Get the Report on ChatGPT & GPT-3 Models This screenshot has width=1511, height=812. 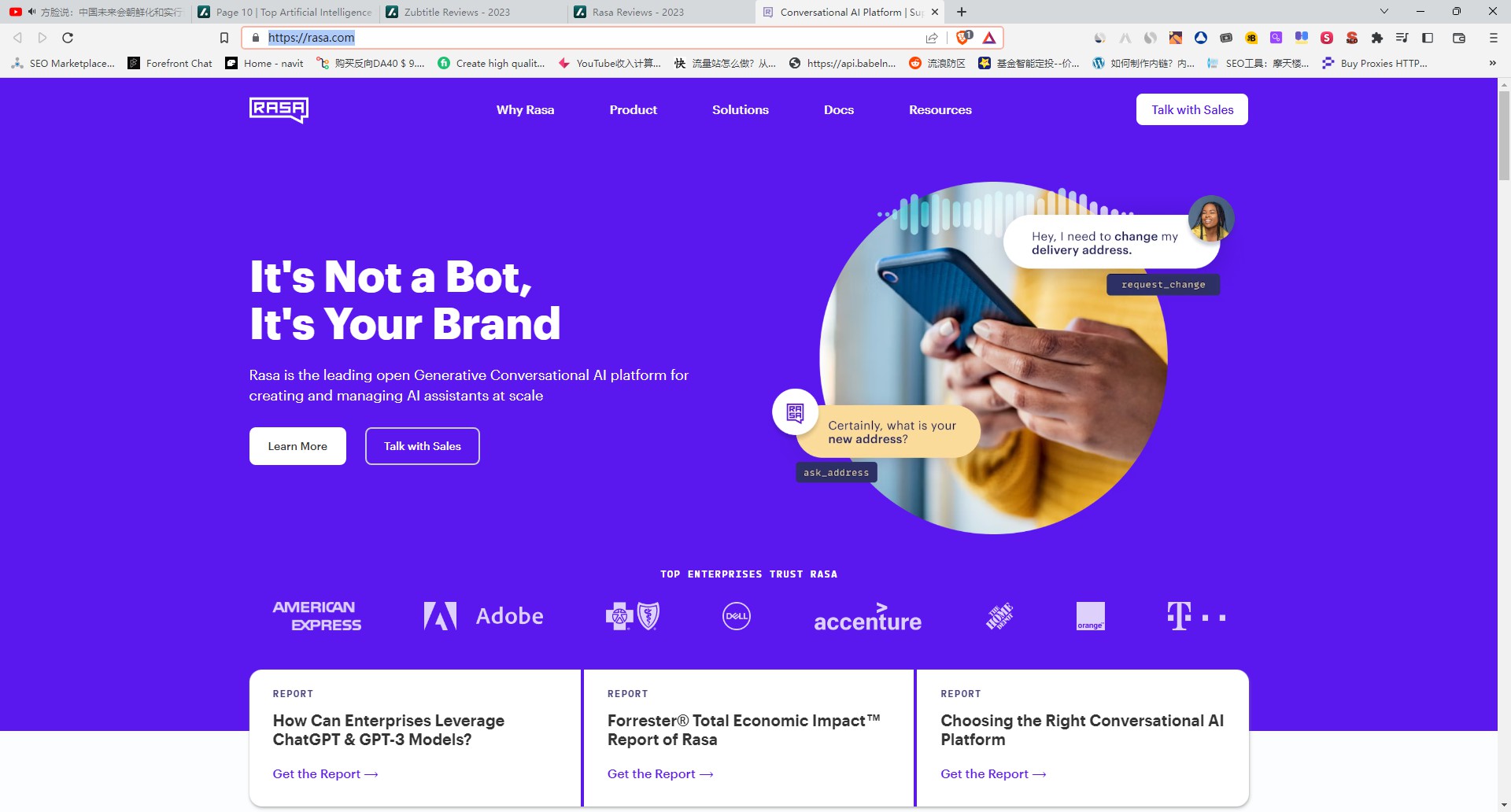(x=325, y=774)
